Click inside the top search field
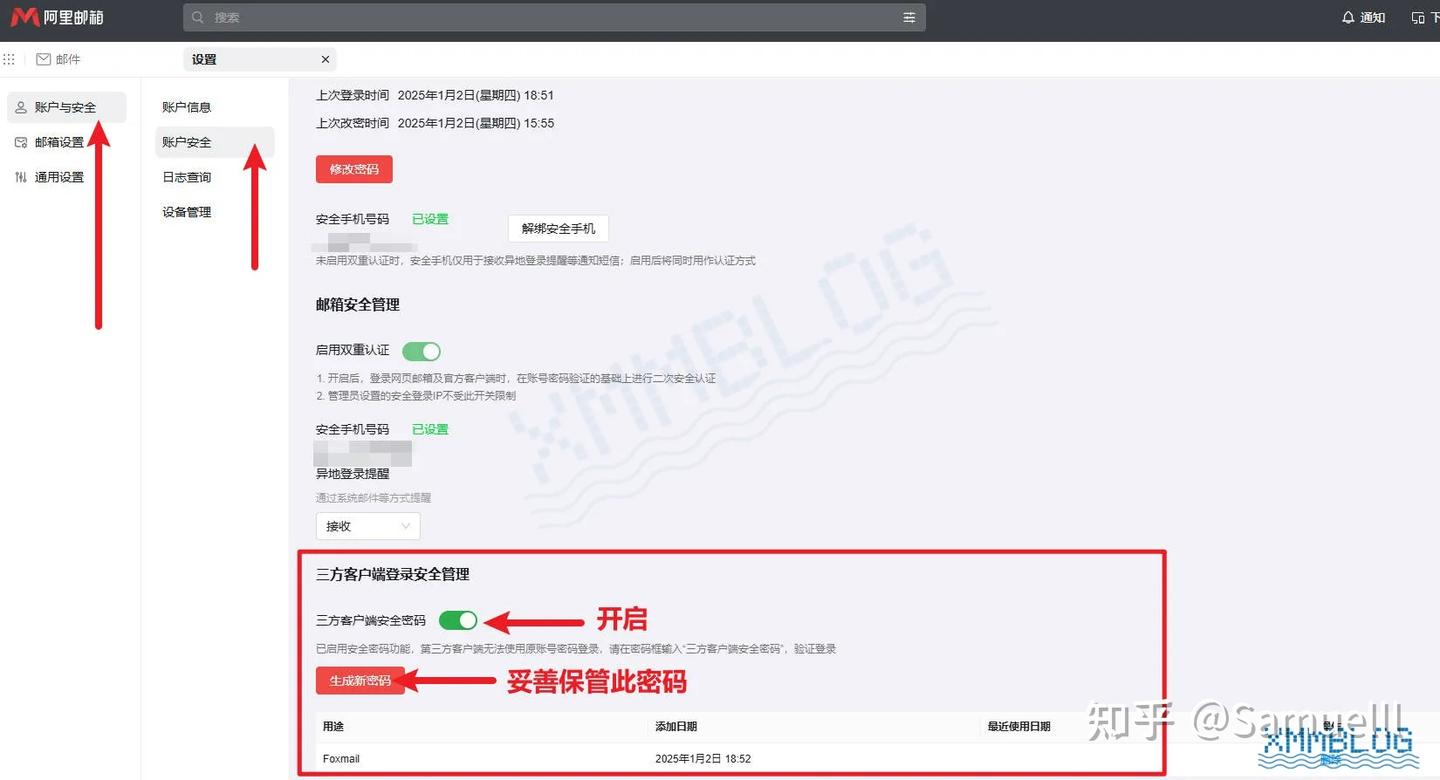 point(550,18)
